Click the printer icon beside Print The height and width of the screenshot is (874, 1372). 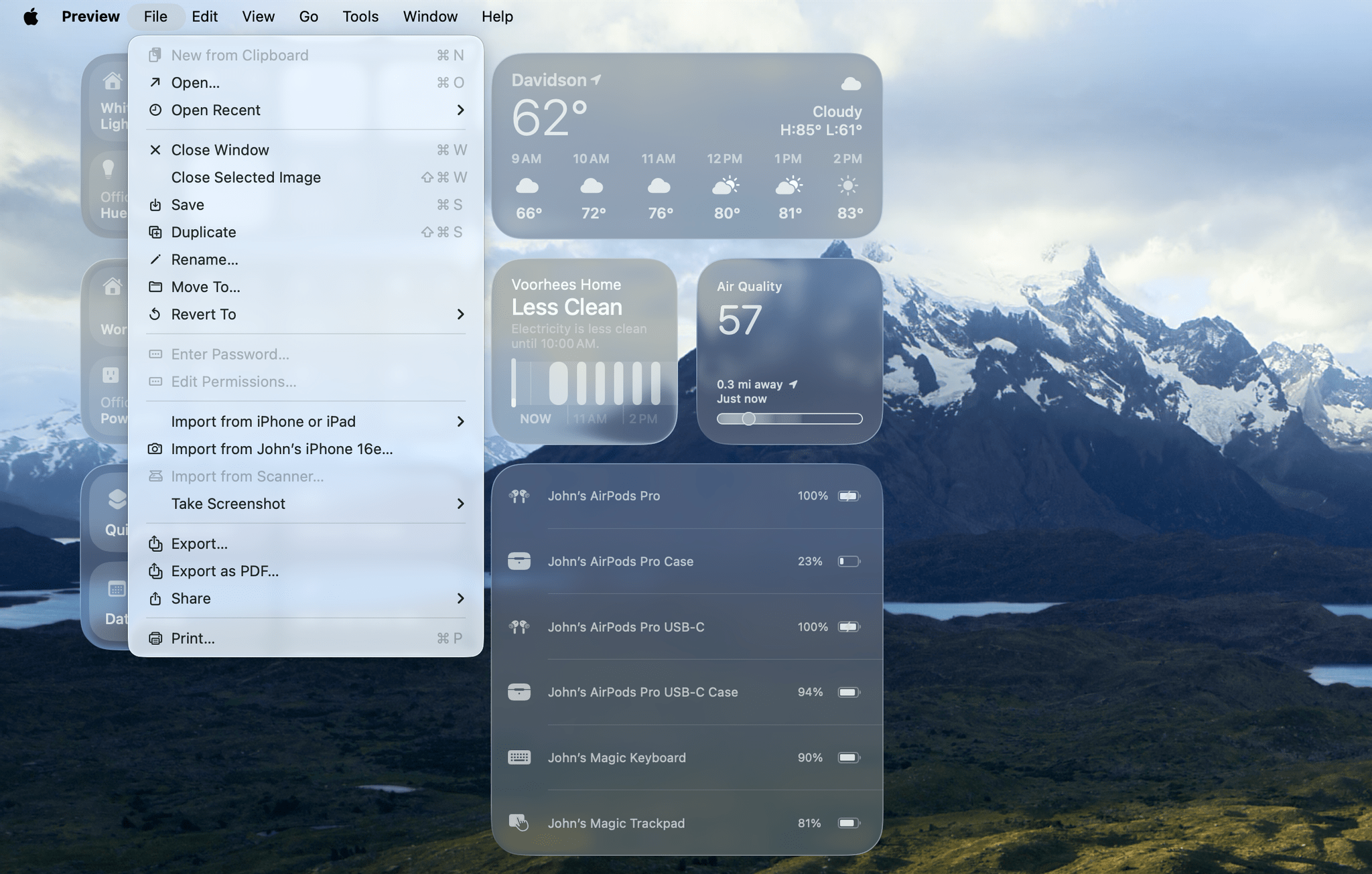(x=155, y=638)
